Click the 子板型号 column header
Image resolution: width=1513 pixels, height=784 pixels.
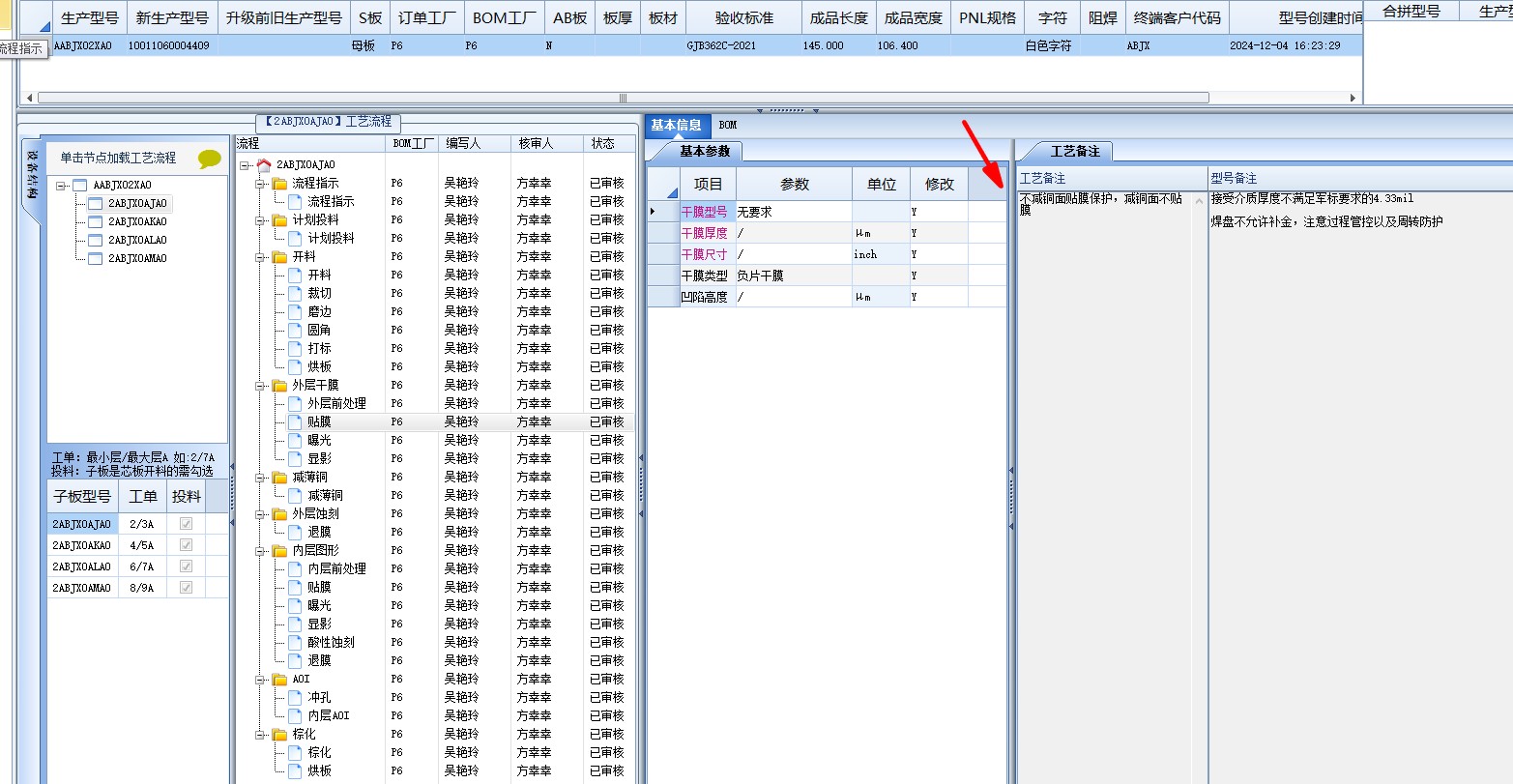click(82, 497)
